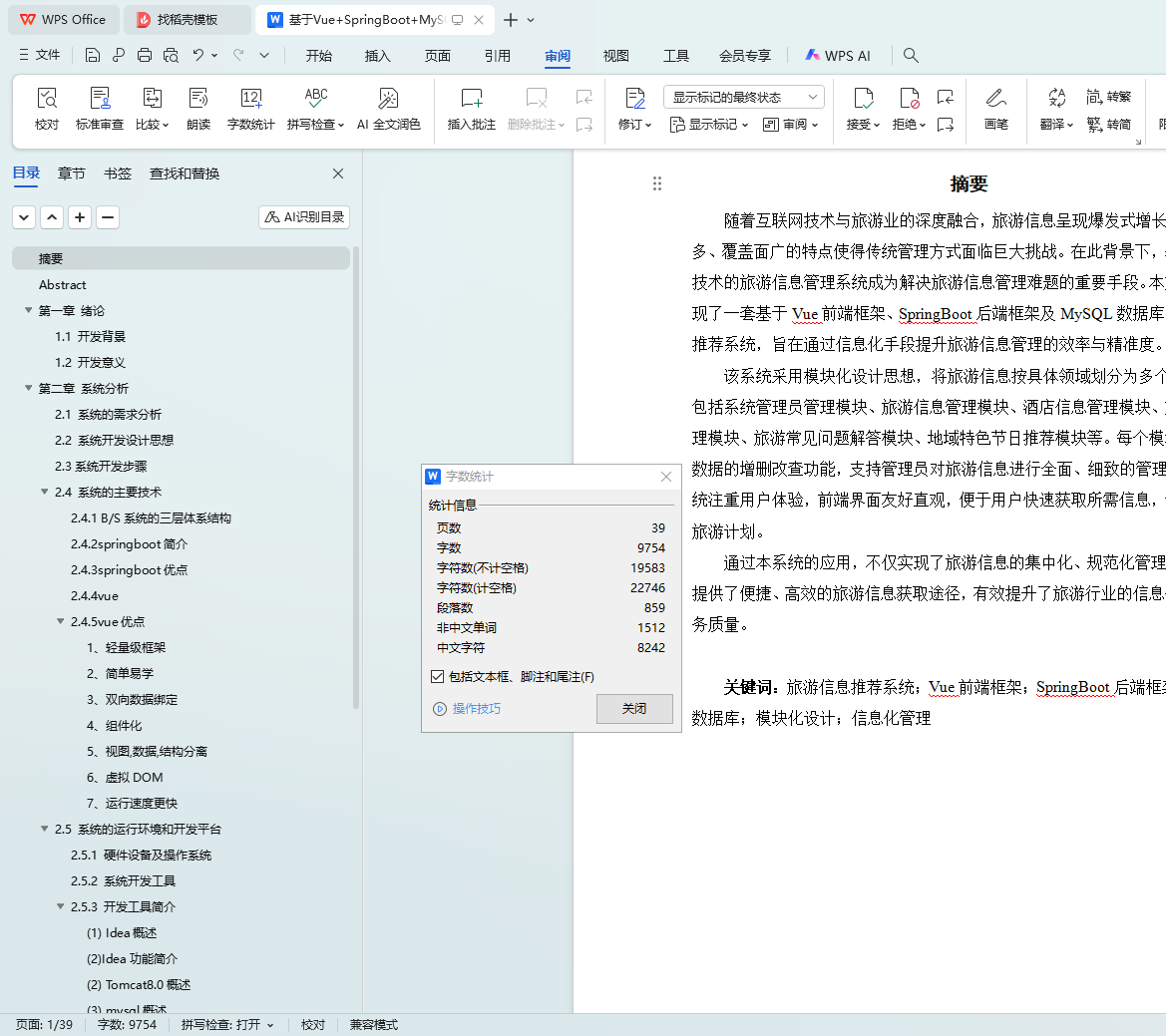Viewport: 1166px width, 1036px height.
Task: Open the 比较 compare tool
Action: point(152,108)
